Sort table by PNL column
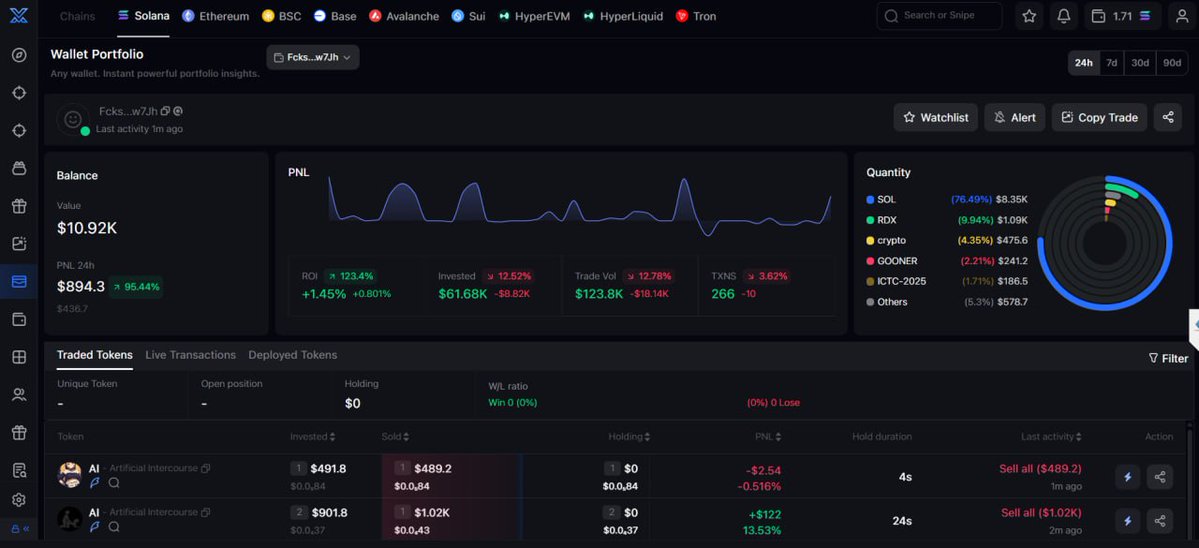Image resolution: width=1199 pixels, height=548 pixels. pos(768,436)
